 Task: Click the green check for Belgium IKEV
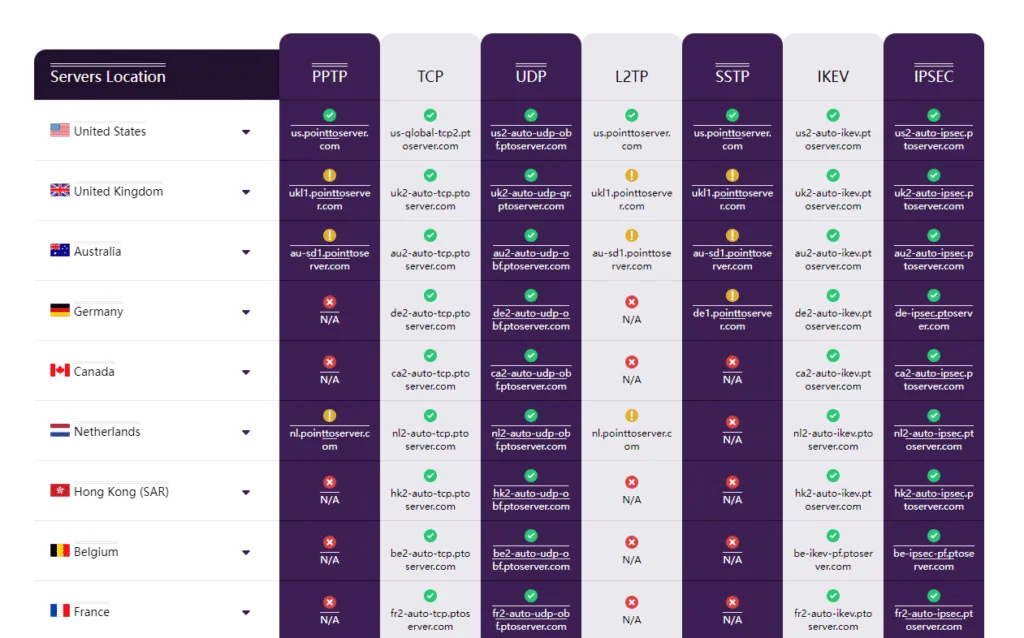tap(833, 535)
